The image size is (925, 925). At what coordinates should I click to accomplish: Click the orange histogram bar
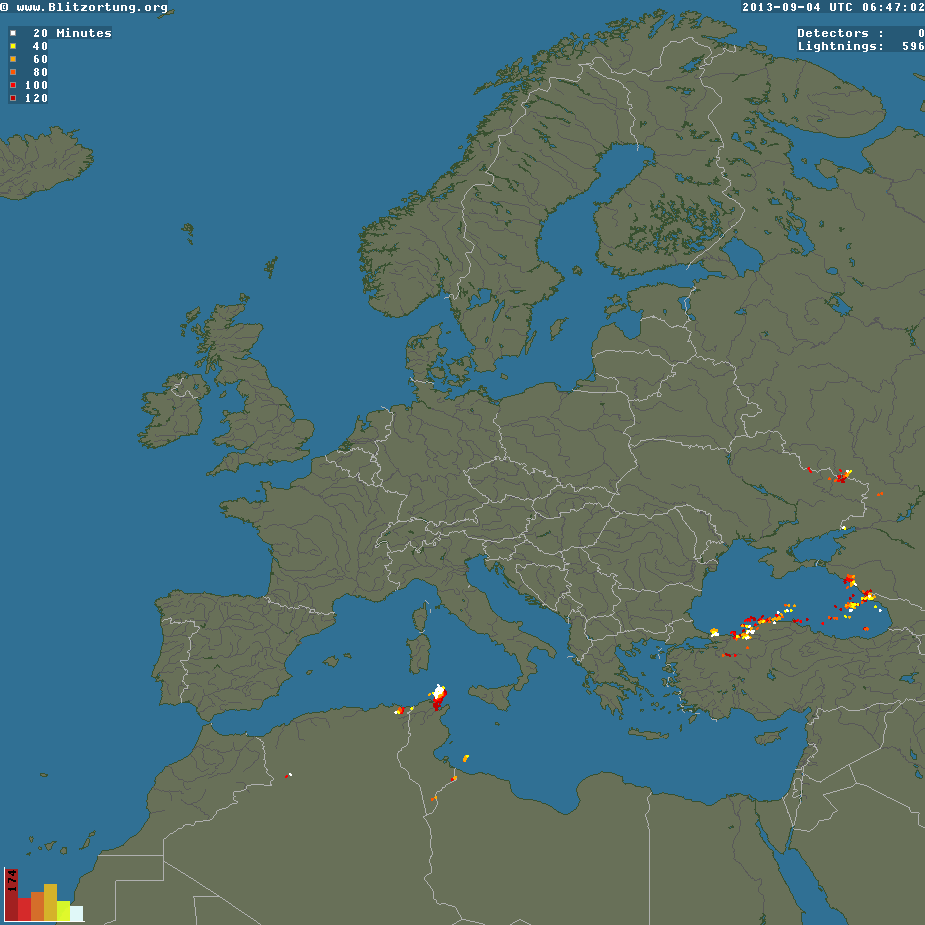click(37, 906)
